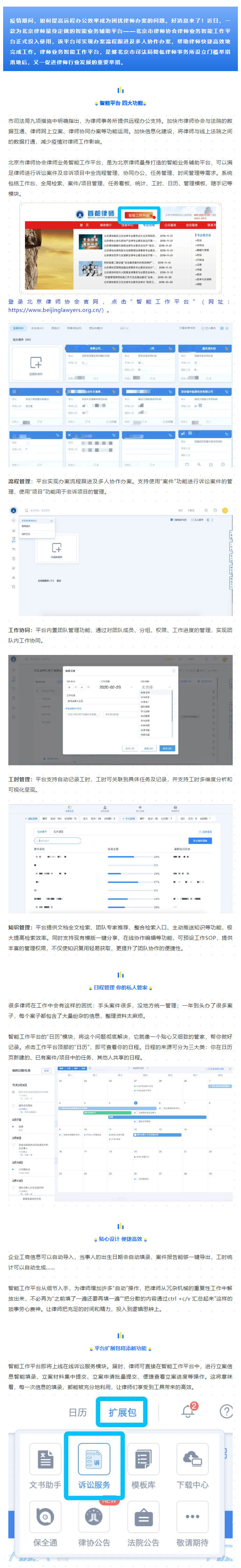Open the 法院公告 court notice icon

pos(143,1516)
